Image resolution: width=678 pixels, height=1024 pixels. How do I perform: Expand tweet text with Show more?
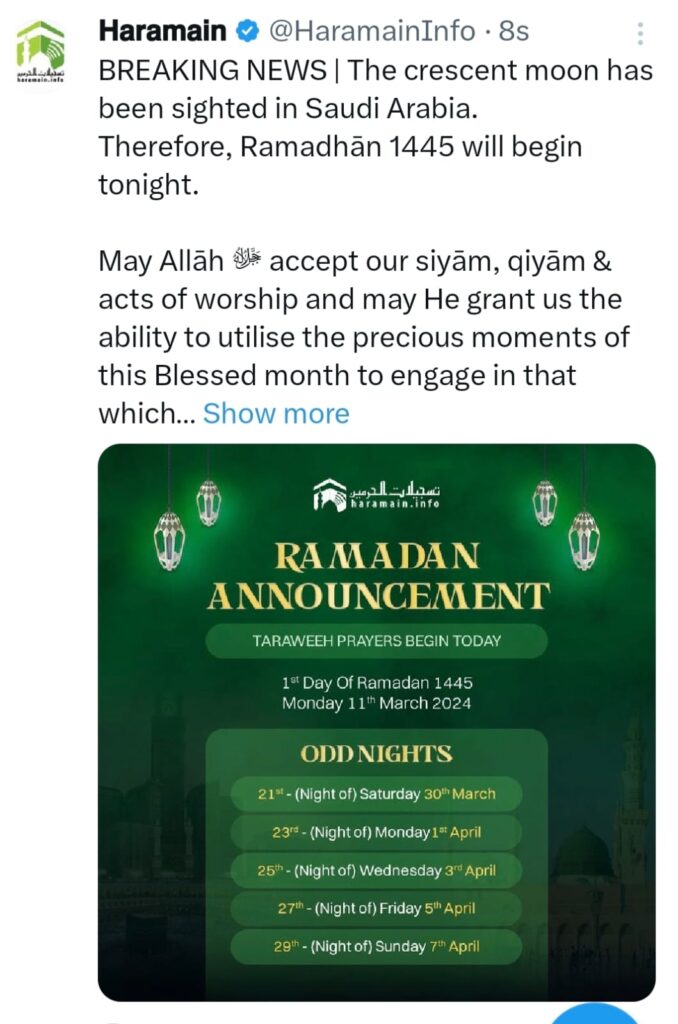[x=276, y=414]
